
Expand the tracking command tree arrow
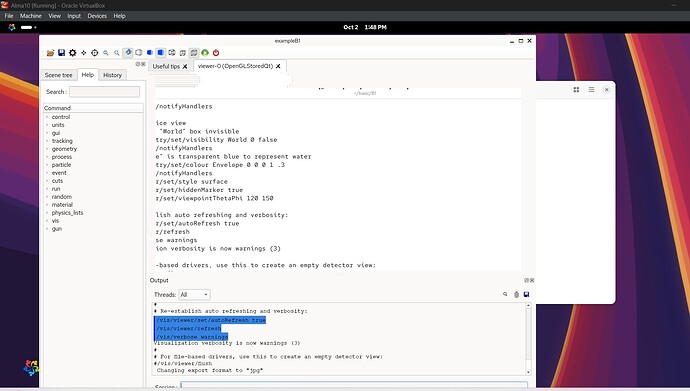point(47,141)
